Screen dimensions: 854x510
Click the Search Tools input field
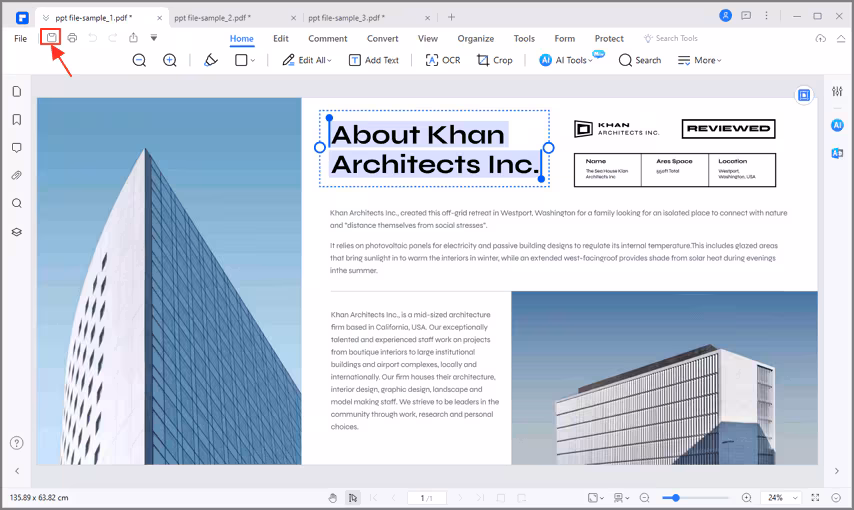676,38
